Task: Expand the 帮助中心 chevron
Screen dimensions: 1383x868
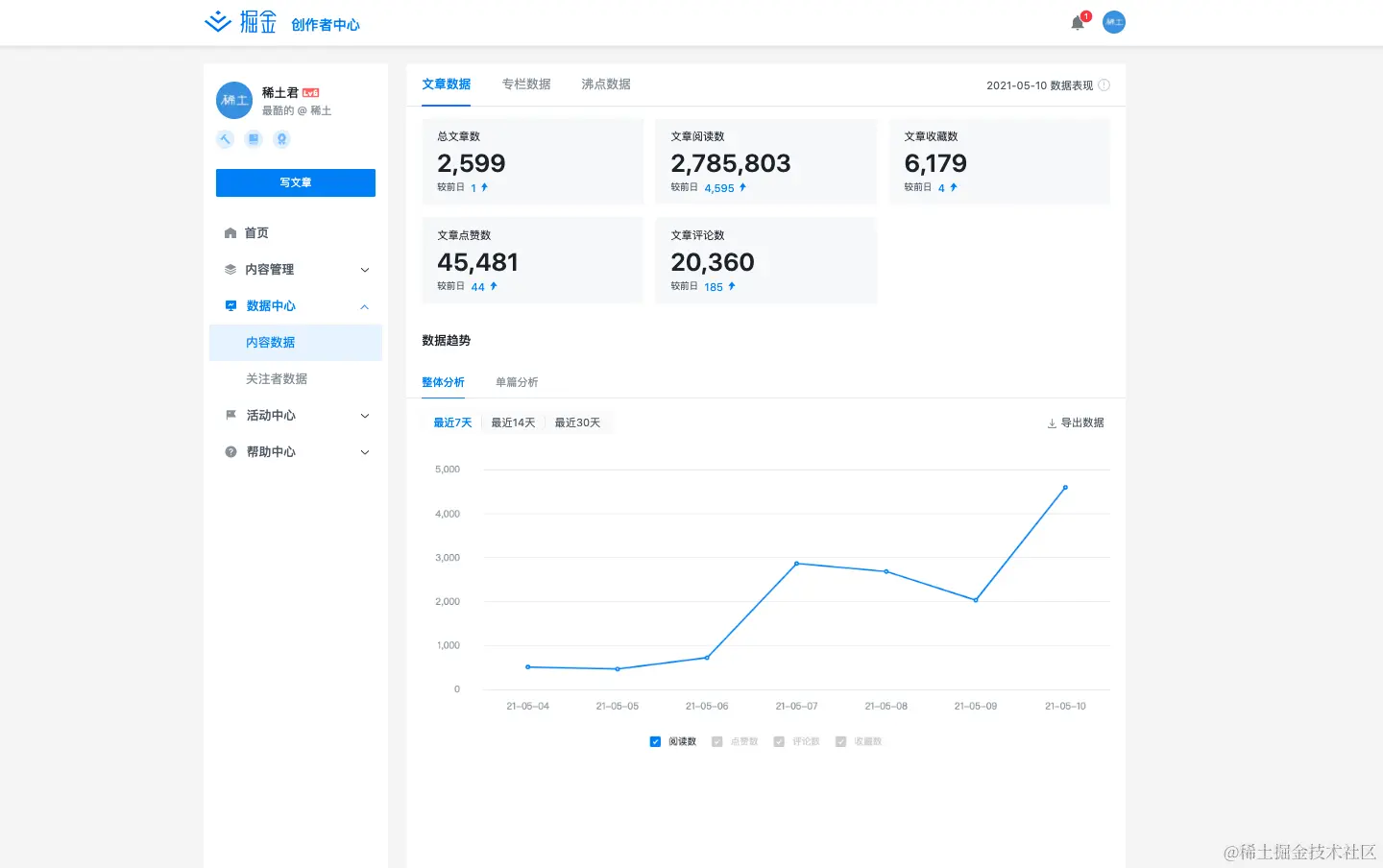Action: point(365,453)
